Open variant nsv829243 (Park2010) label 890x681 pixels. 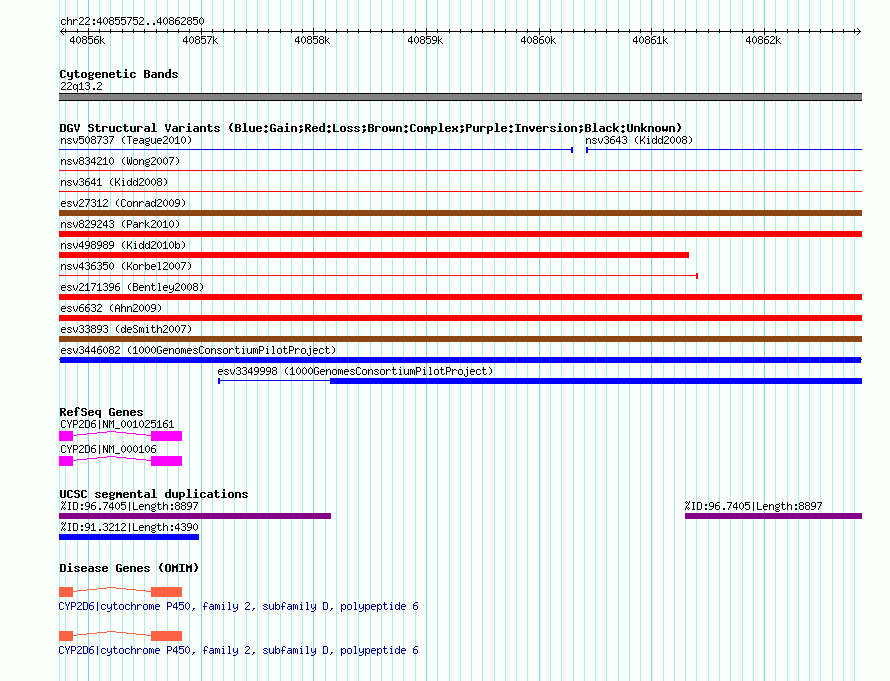point(120,224)
